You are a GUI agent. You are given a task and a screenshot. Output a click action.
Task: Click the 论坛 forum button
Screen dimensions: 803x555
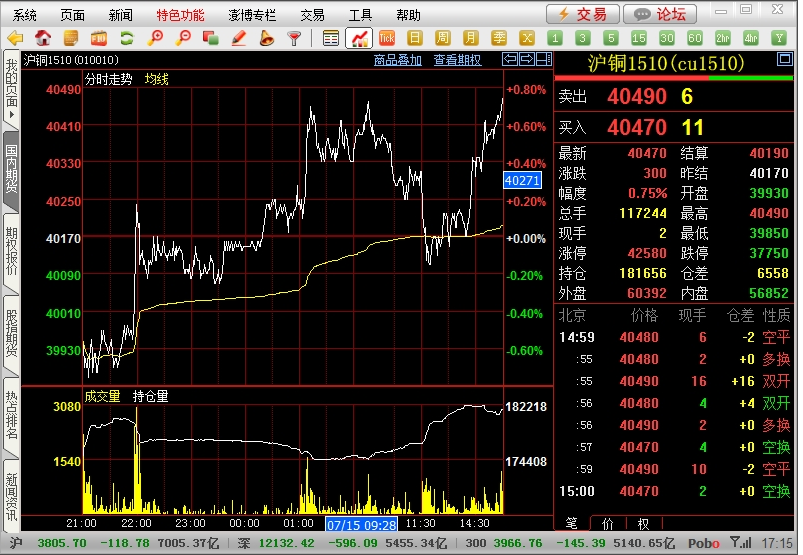click(660, 14)
